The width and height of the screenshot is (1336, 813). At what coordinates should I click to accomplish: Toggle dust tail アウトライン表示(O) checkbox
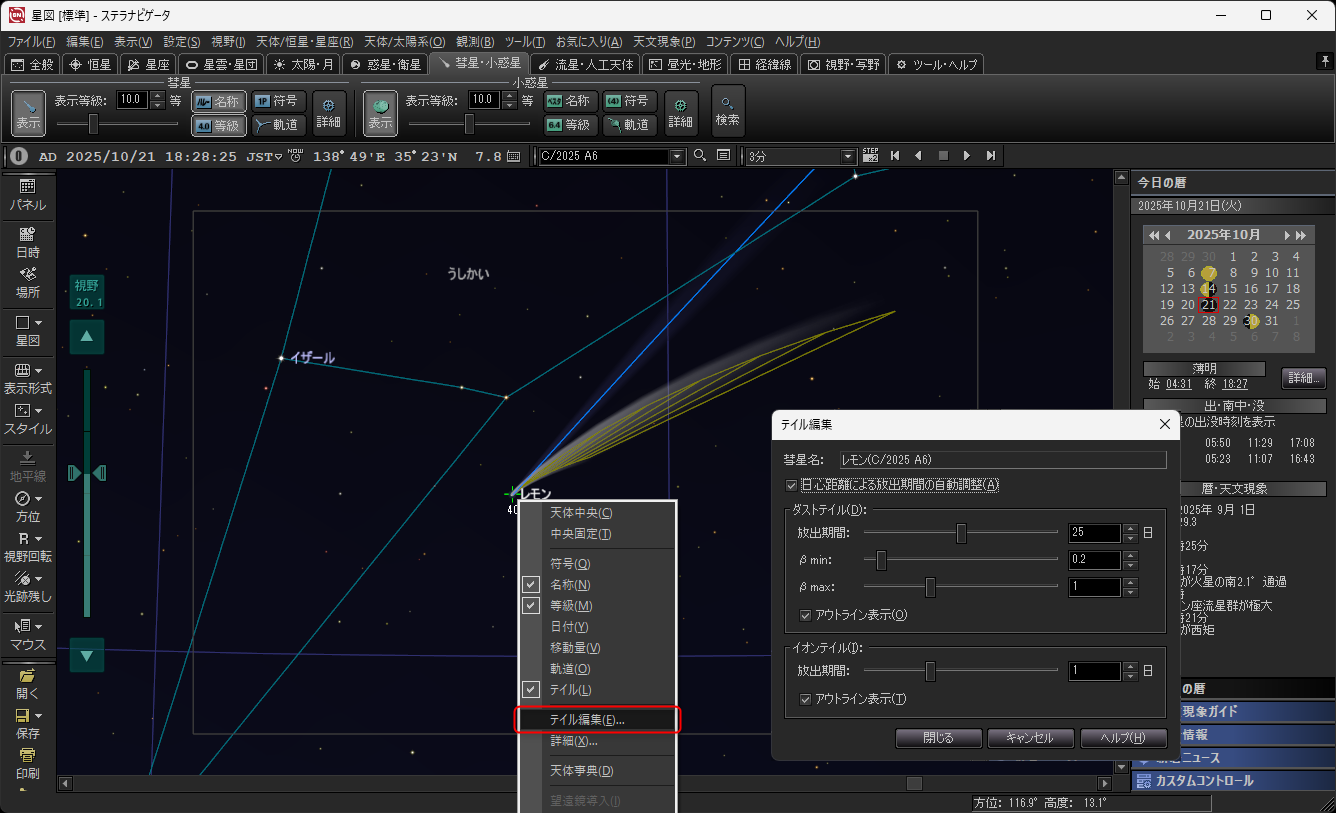(x=806, y=615)
